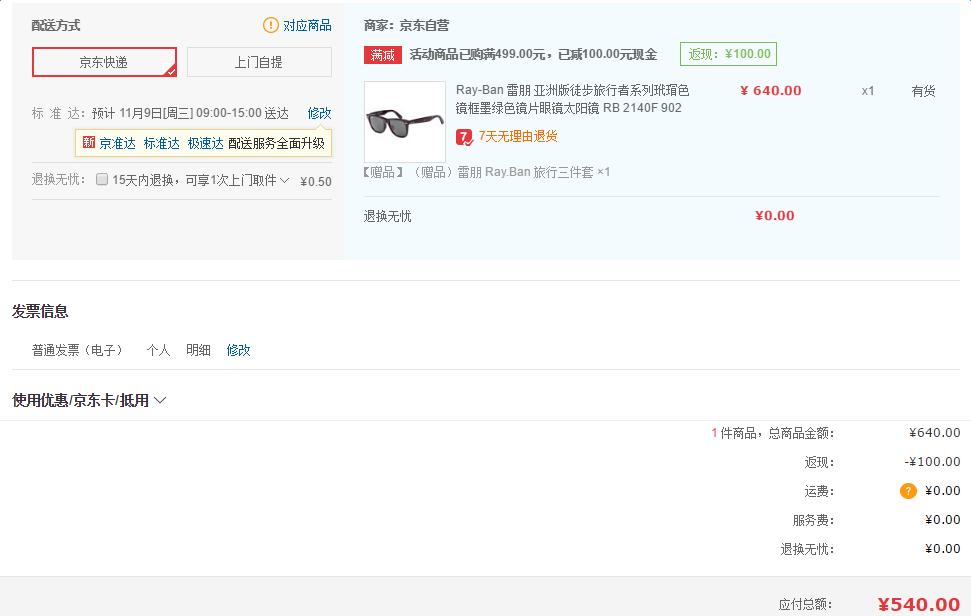
Task: Click 修改 in the invoice information row
Action: coord(238,350)
